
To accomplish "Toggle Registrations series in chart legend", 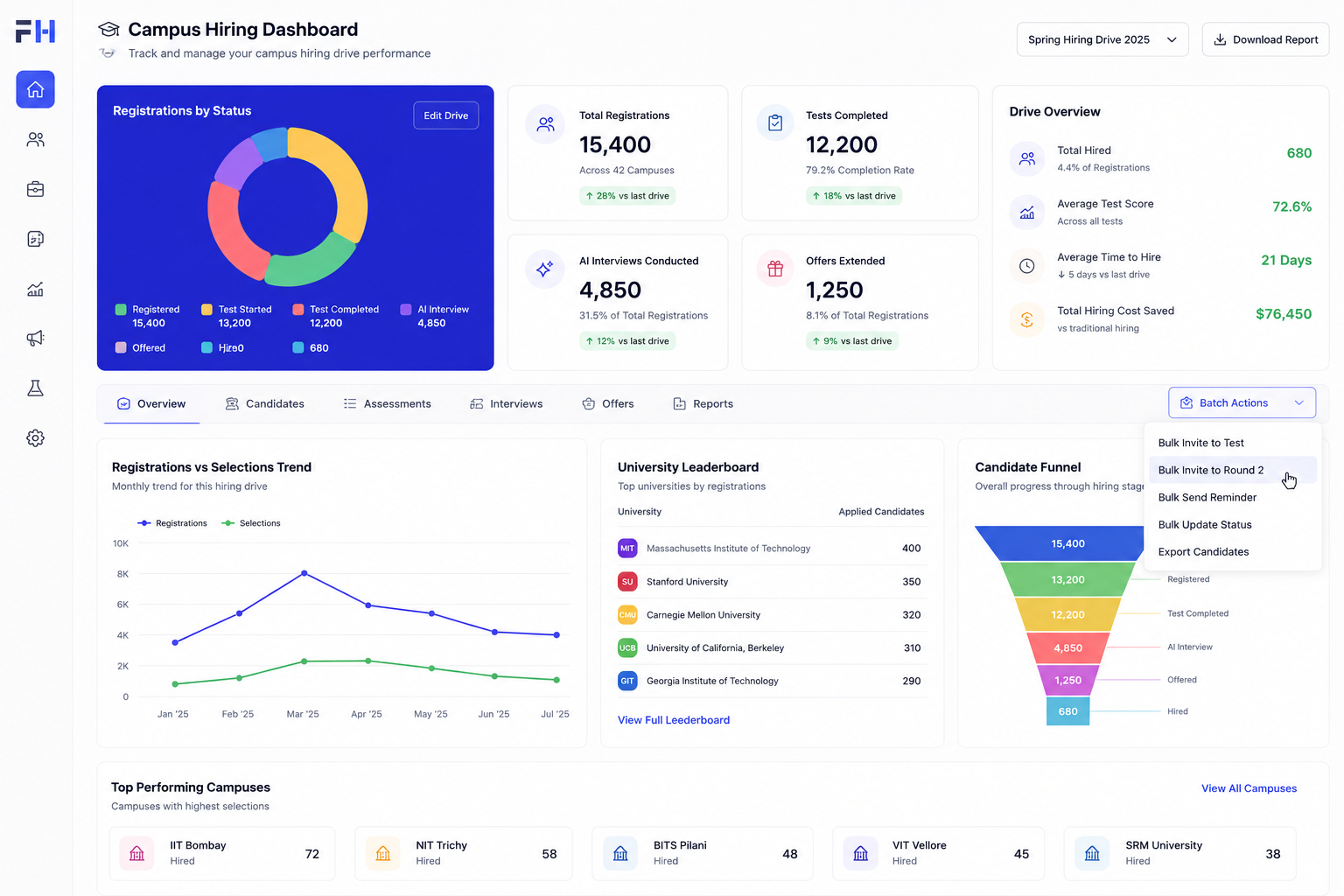I will coord(172,523).
